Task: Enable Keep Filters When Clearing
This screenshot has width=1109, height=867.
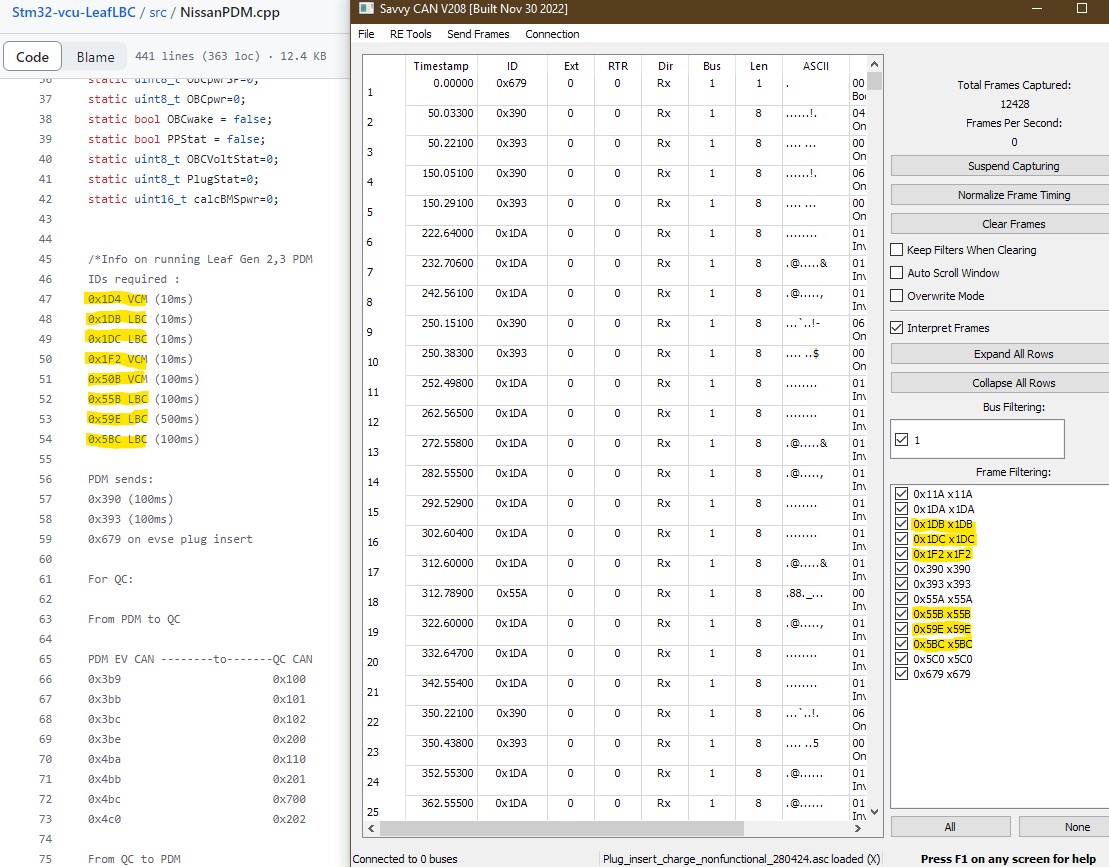Action: tap(897, 250)
